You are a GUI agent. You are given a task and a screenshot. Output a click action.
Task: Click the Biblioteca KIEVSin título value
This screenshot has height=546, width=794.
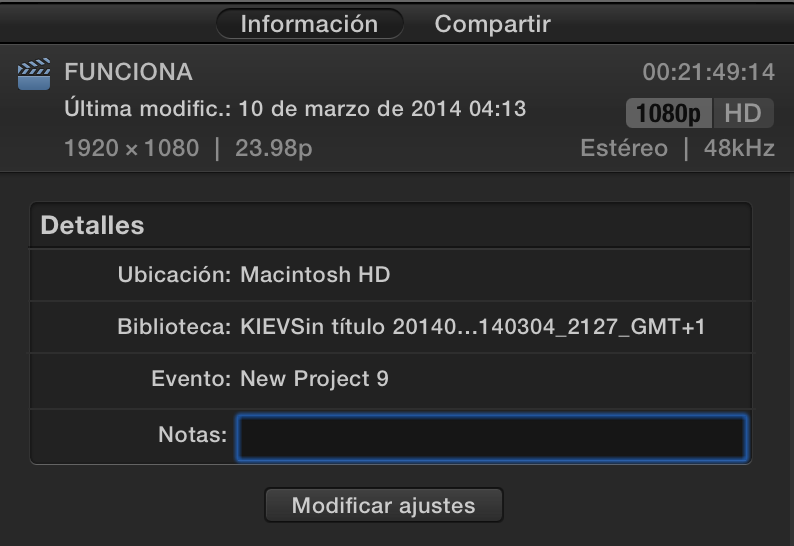472,327
